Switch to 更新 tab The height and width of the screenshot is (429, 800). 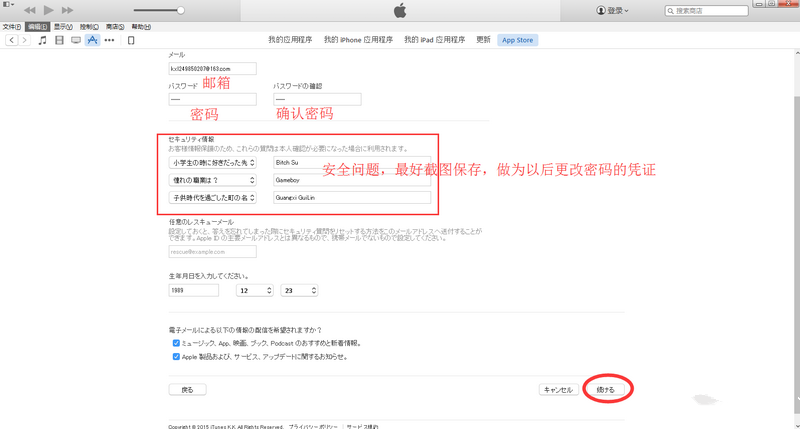(483, 40)
